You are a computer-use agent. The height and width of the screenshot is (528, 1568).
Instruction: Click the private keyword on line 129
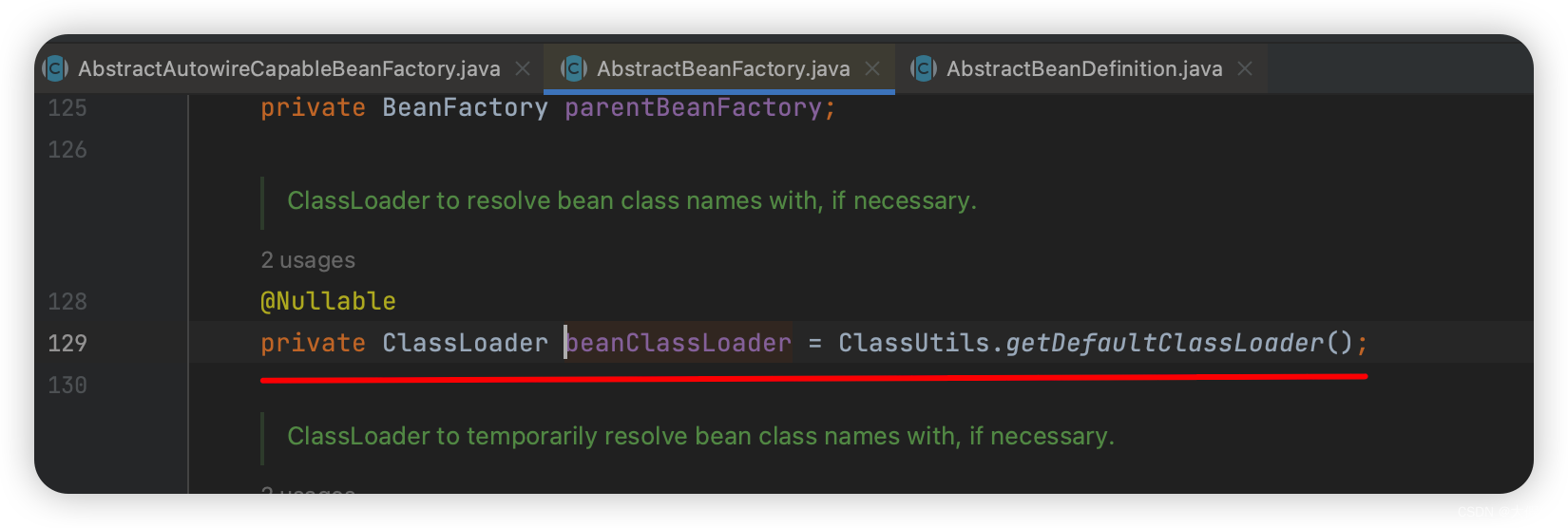(x=313, y=343)
